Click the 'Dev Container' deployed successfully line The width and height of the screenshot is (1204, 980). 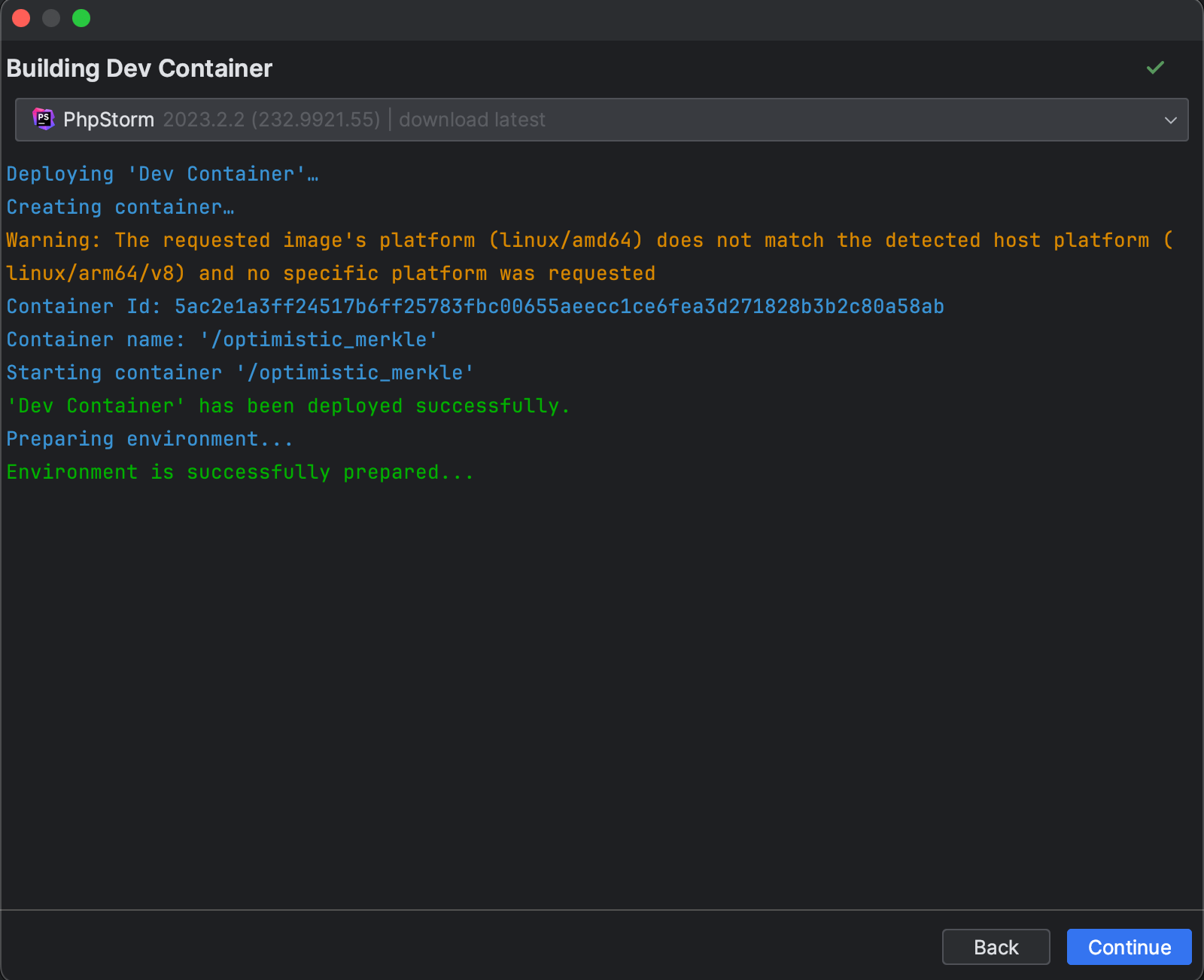tap(288, 406)
